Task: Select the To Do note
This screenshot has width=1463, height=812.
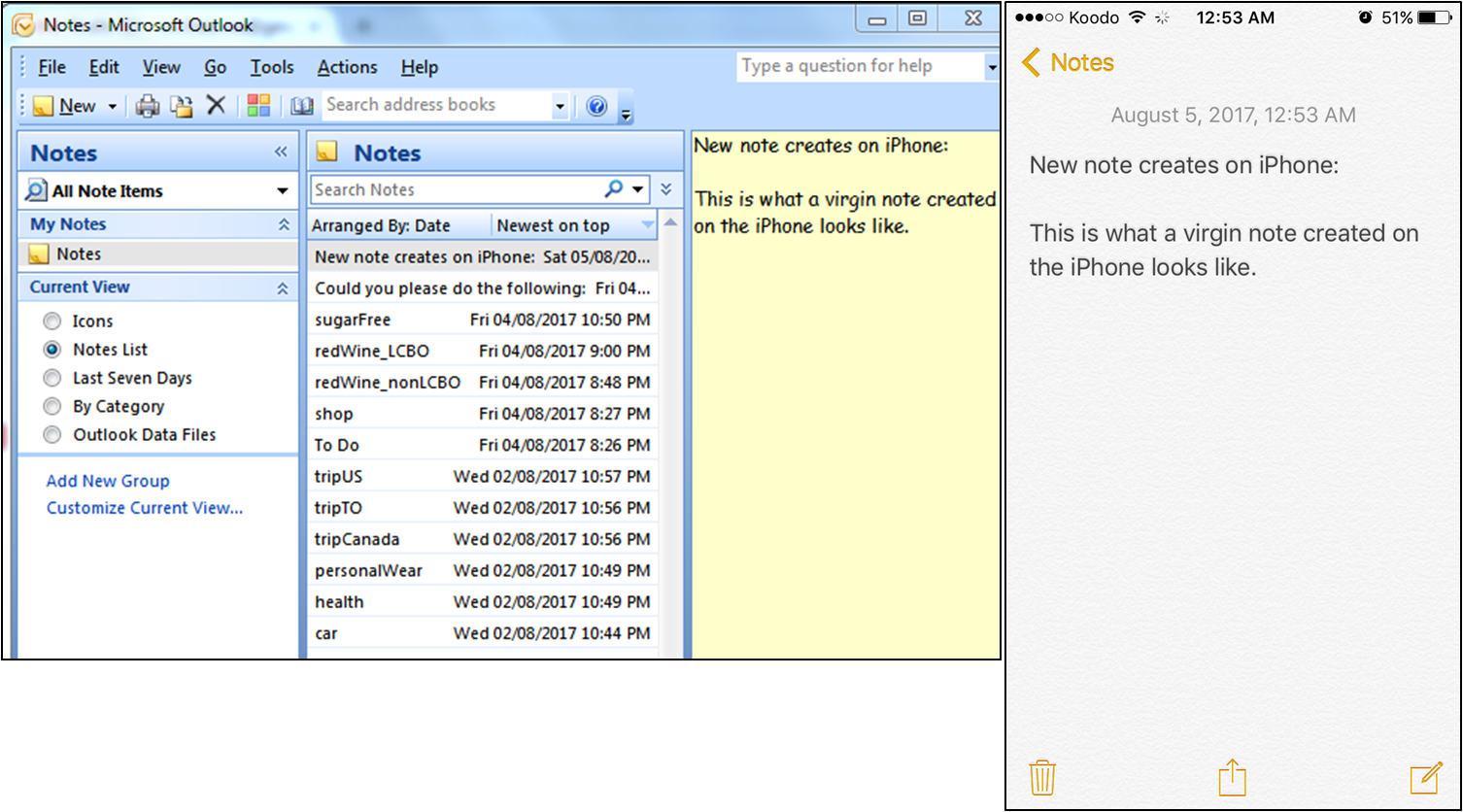Action: tap(483, 445)
